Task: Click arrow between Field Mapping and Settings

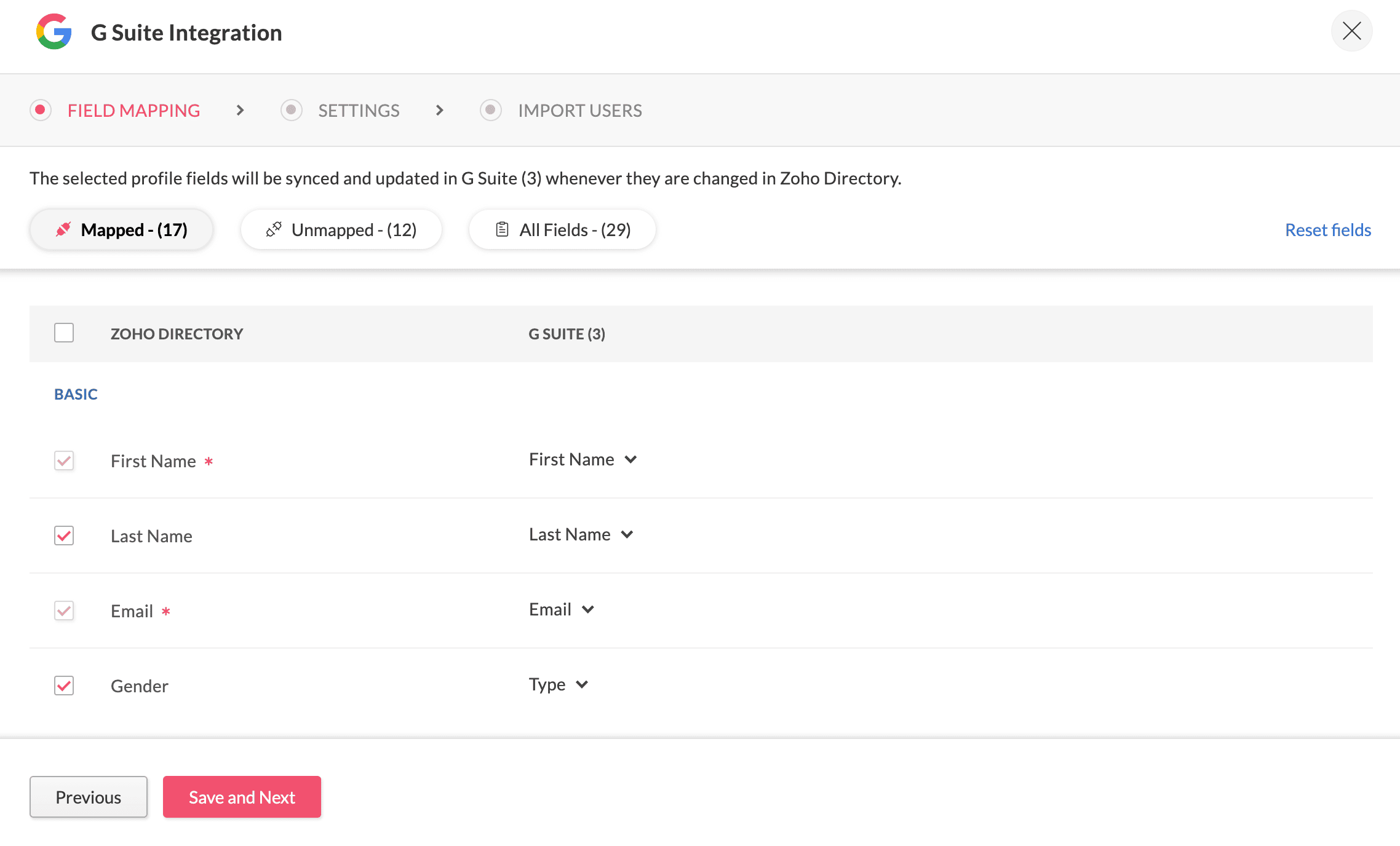Action: [x=240, y=110]
